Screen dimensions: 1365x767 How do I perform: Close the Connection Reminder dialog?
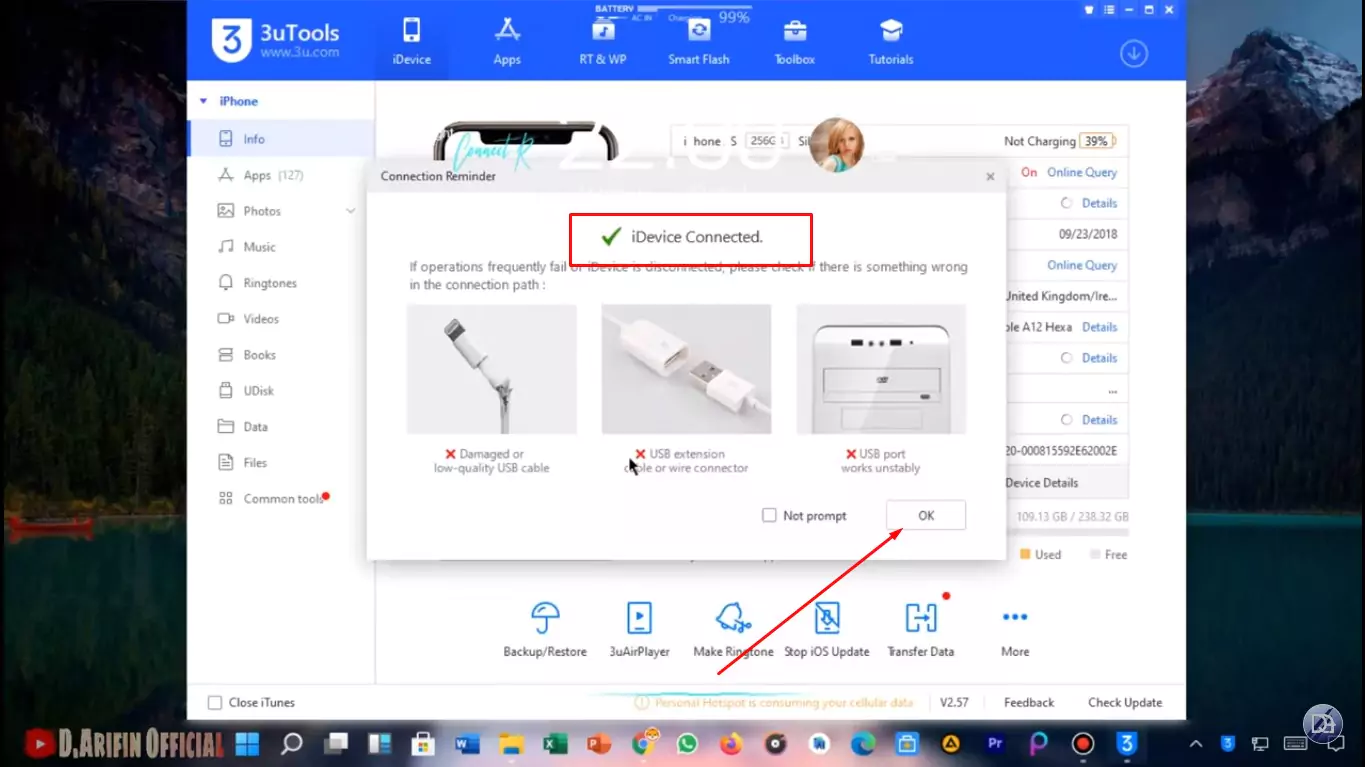[990, 177]
